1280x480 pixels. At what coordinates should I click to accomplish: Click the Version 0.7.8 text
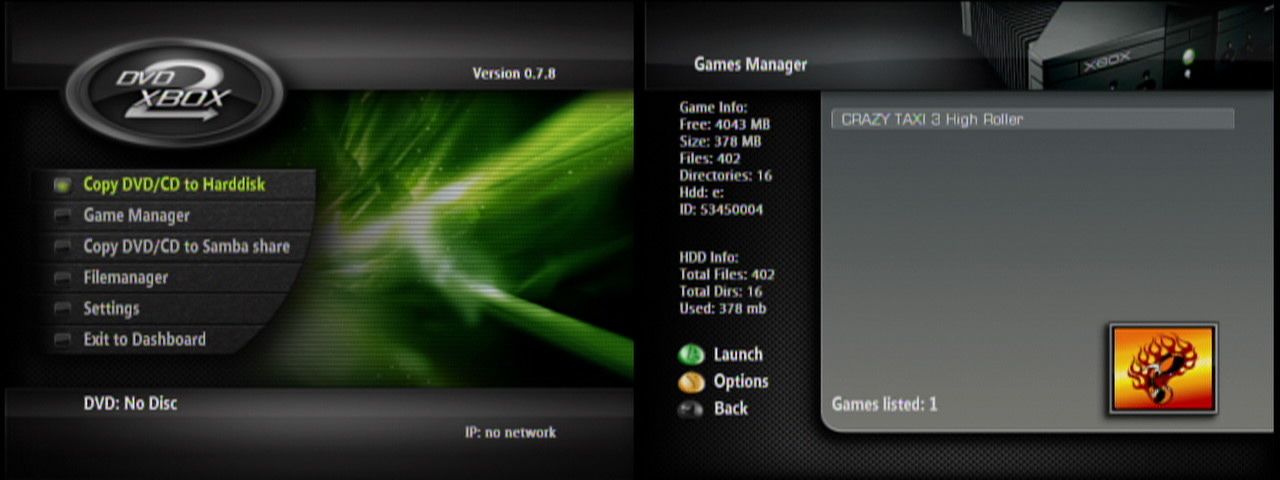(514, 73)
